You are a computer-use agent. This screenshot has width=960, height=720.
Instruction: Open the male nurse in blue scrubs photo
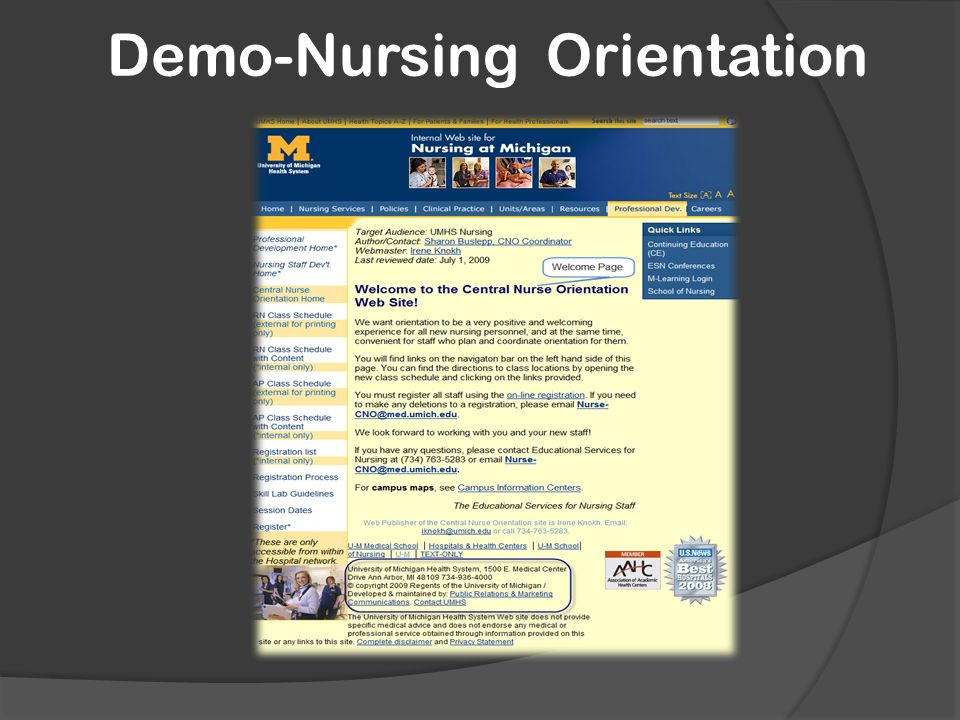557,173
